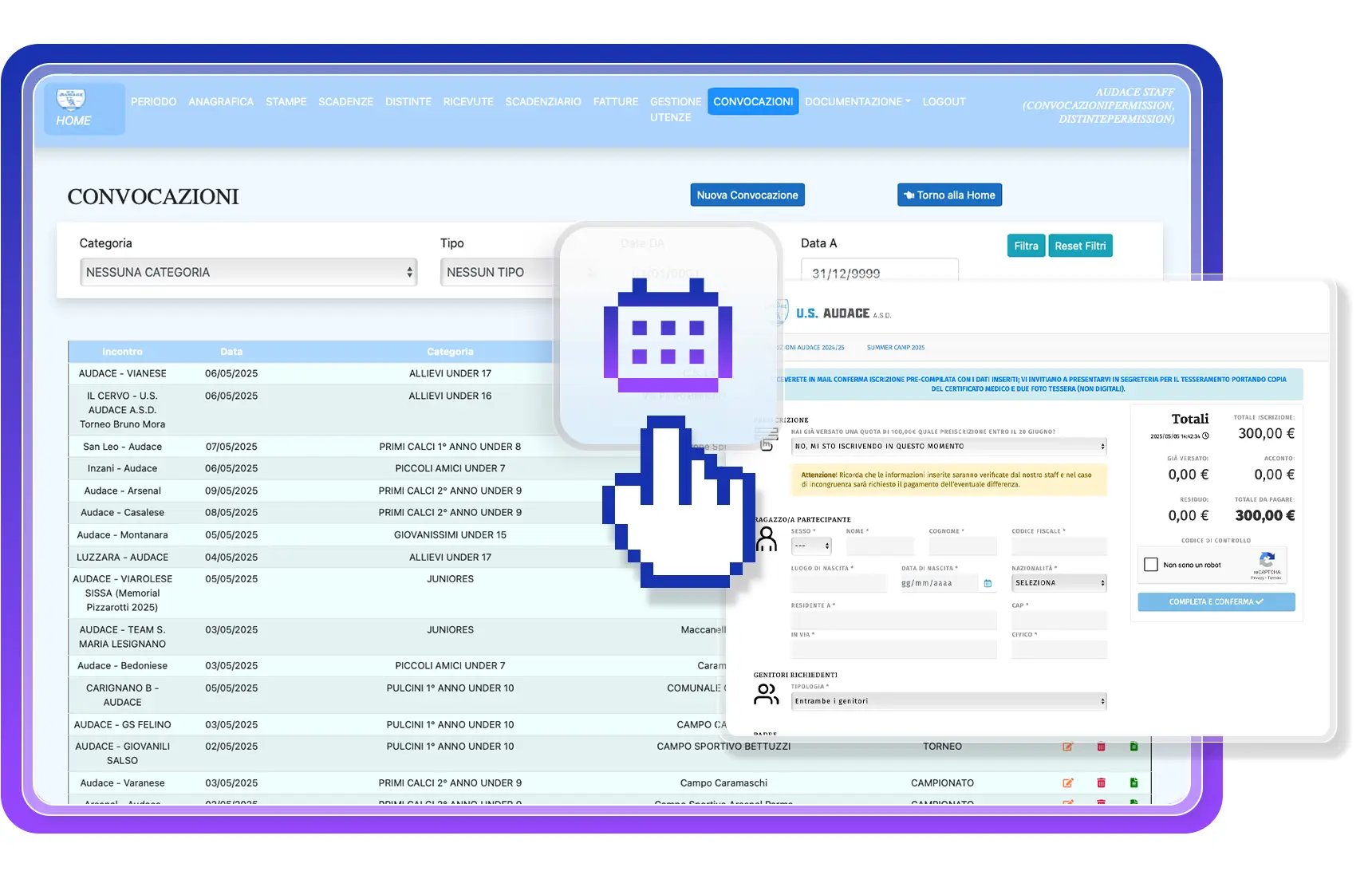Image resolution: width=1372 pixels, height=879 pixels.
Task: Open DISTINTE from the navigation bar
Action: point(408,101)
